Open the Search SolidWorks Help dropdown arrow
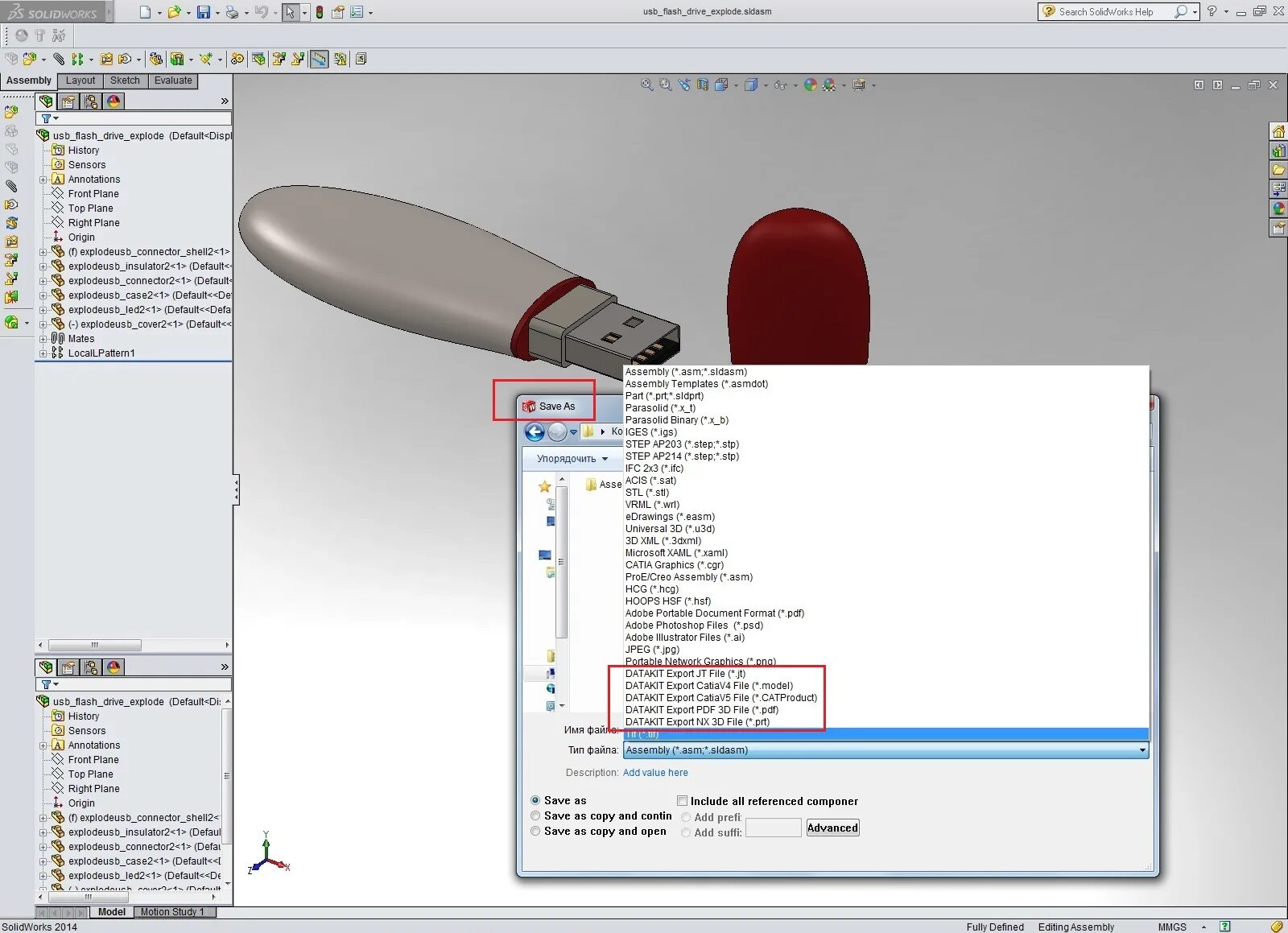The height and width of the screenshot is (933, 1288). pyautogui.click(x=1195, y=12)
